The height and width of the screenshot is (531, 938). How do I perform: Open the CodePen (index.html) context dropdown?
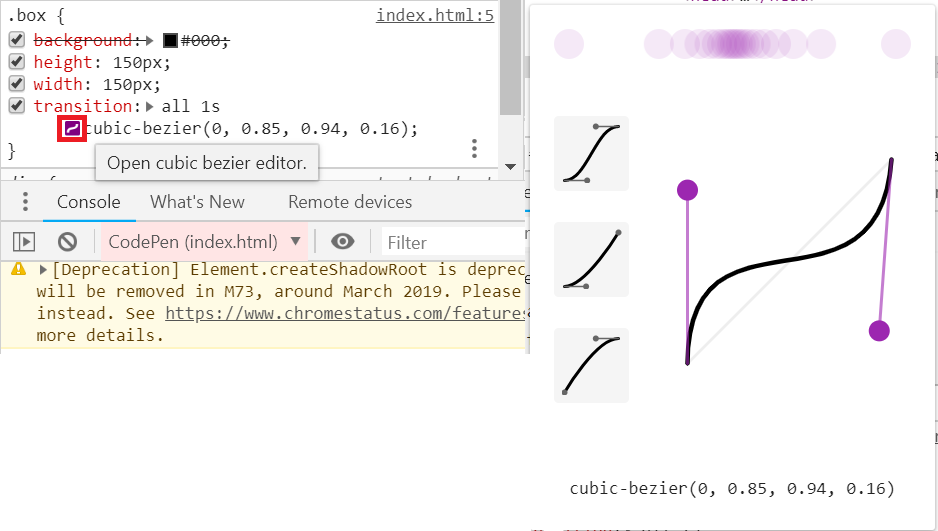coord(204,241)
